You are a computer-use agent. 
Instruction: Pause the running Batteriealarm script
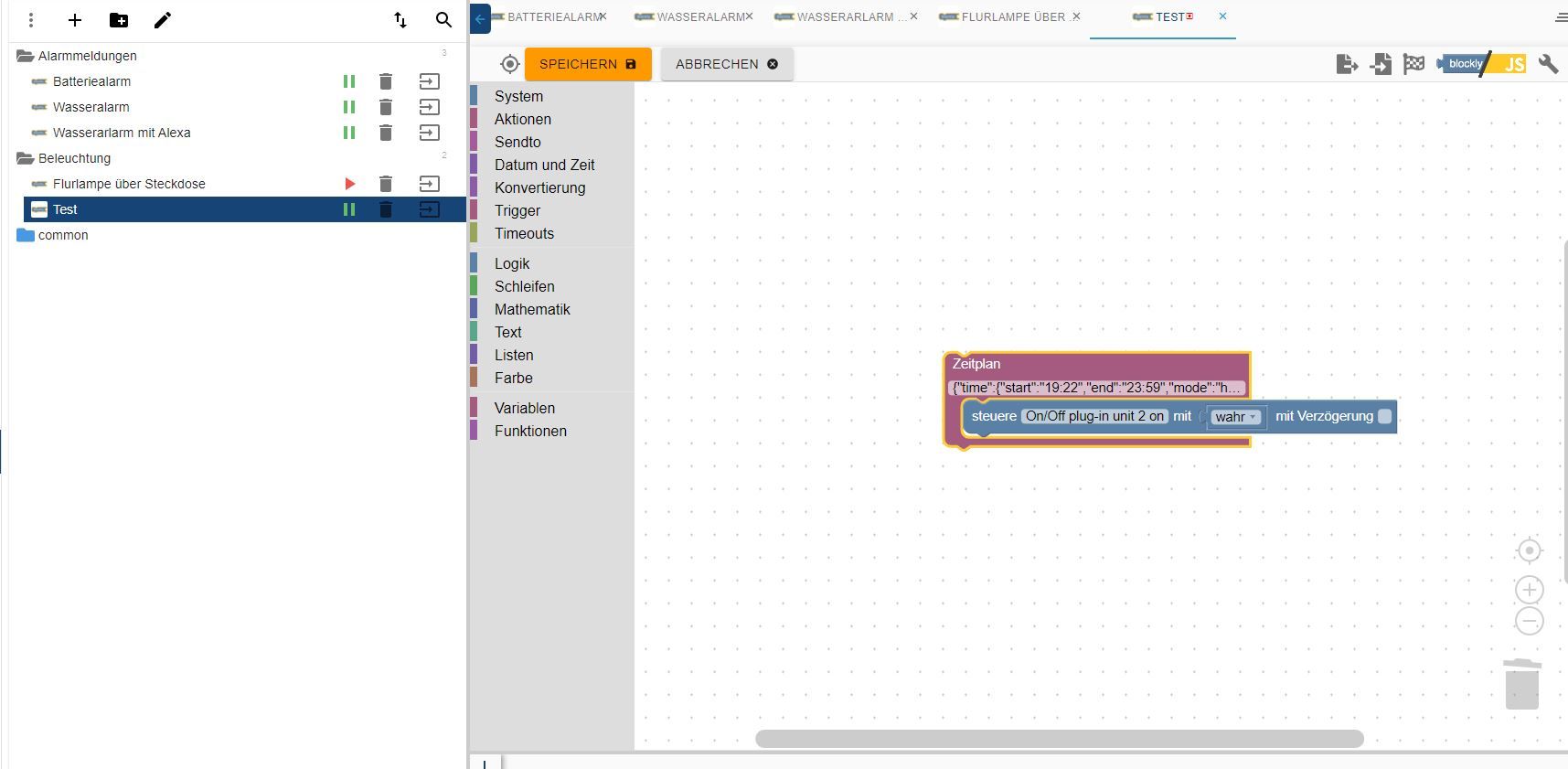pyautogui.click(x=349, y=81)
